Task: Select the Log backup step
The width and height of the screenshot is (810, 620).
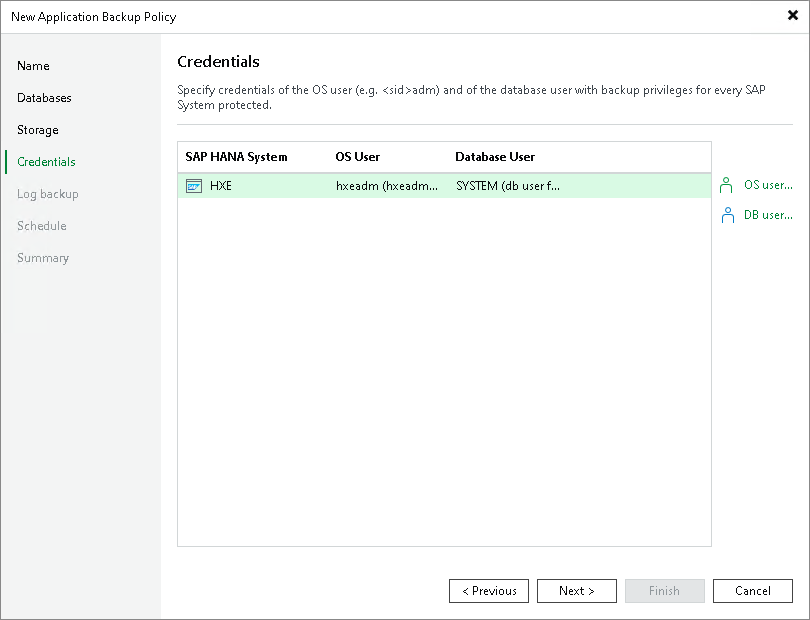Action: click(45, 193)
